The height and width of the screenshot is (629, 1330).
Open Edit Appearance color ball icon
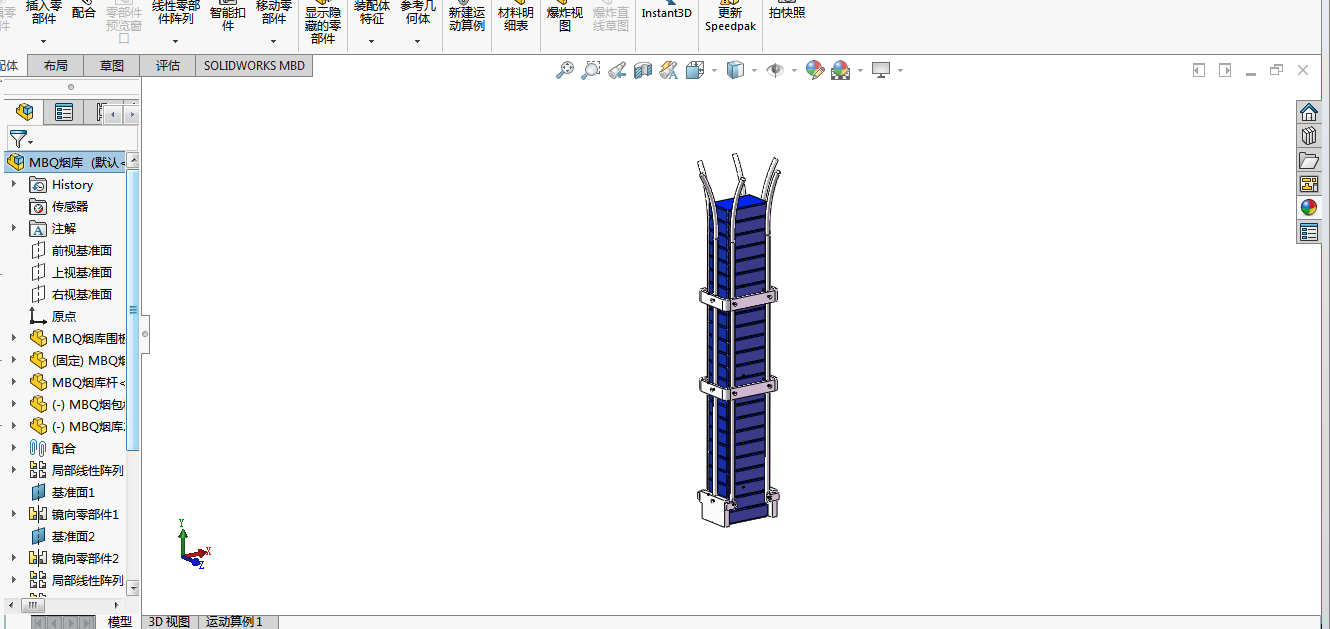[815, 70]
